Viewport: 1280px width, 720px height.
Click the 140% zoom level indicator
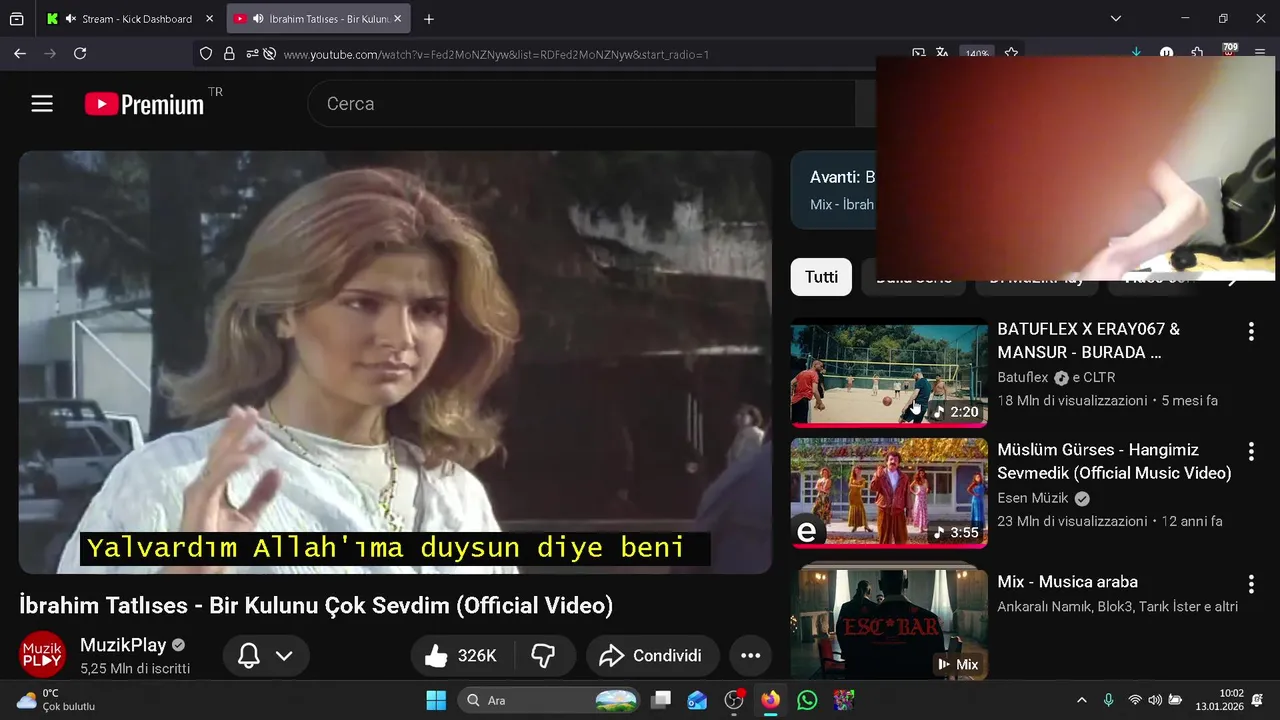(976, 54)
